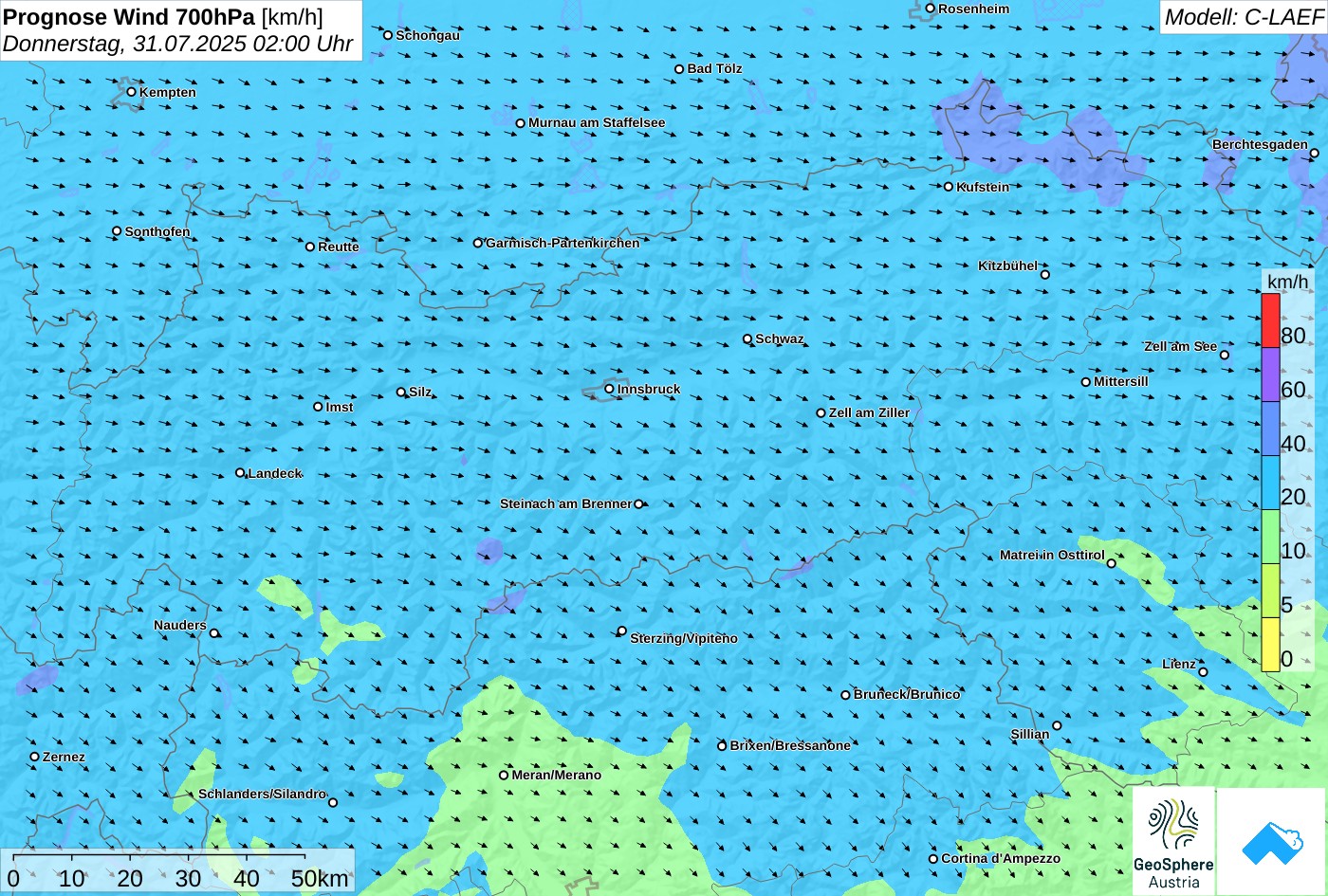Click the Meran/Merano marker dot
Viewport: 1328px width, 896px height.
[x=503, y=775]
